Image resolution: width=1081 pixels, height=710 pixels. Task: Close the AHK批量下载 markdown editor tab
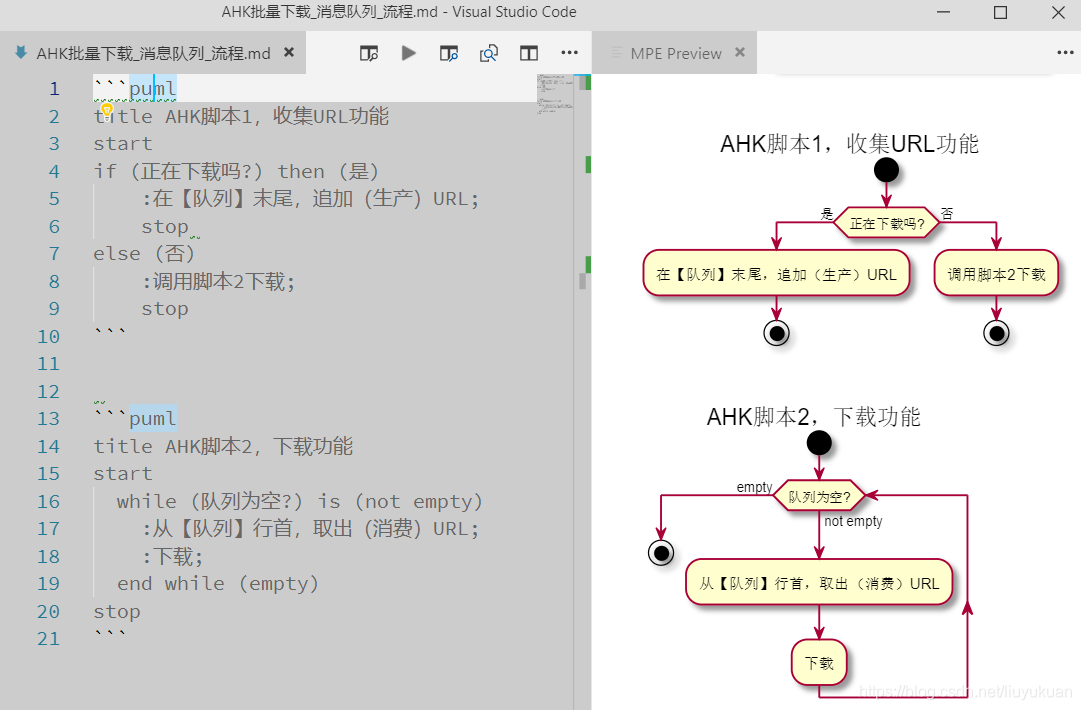coord(290,52)
